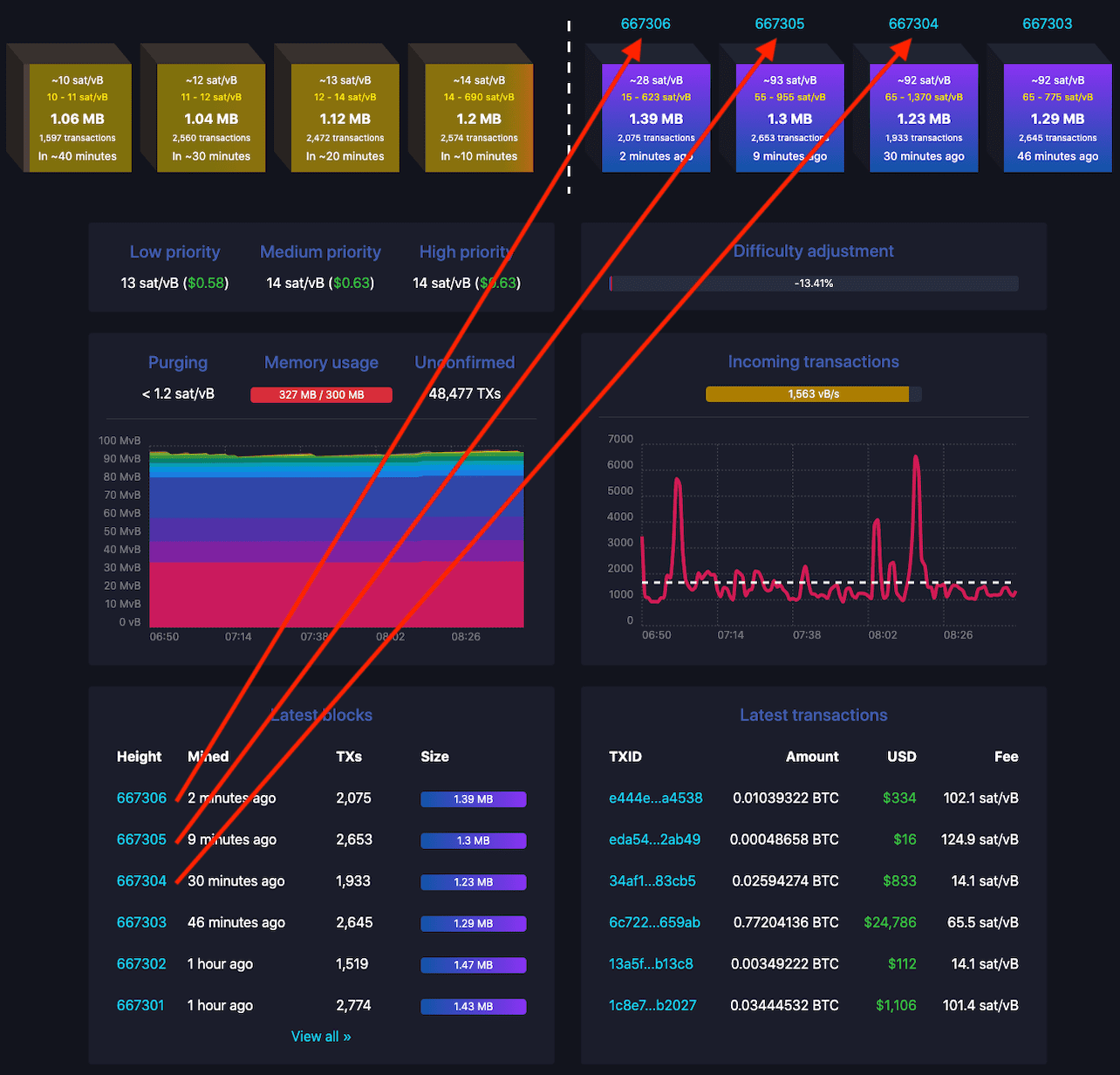The width and height of the screenshot is (1120, 1075).
Task: Click the Unconfirmed TXs counter
Action: [x=465, y=394]
